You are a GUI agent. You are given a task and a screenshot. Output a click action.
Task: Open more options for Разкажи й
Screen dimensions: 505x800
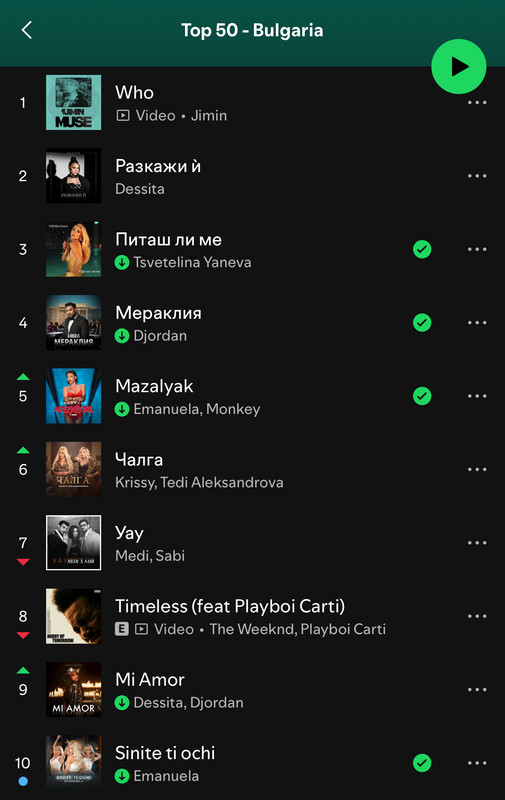[x=477, y=176]
